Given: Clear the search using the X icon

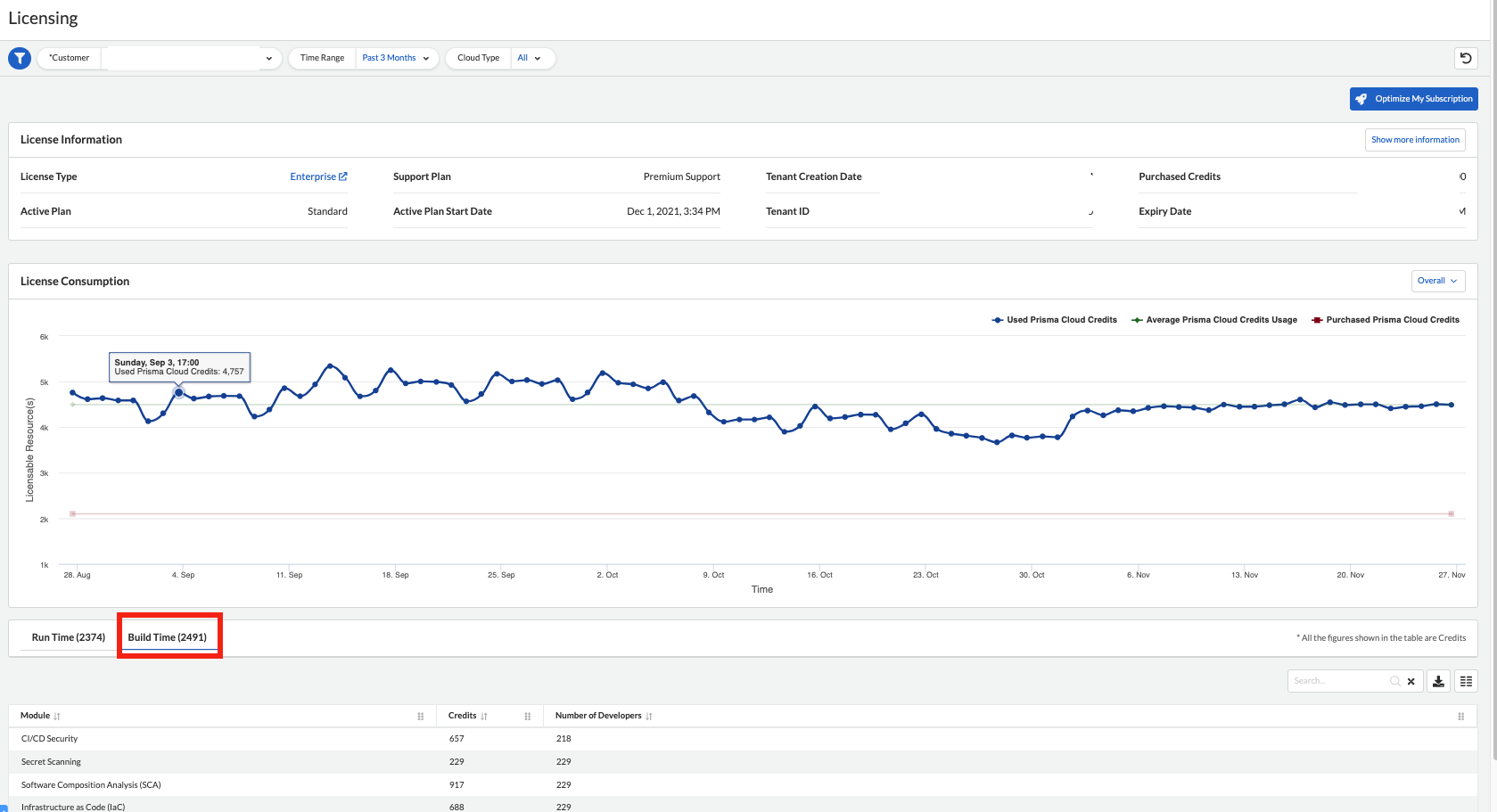Looking at the screenshot, I should point(1411,680).
